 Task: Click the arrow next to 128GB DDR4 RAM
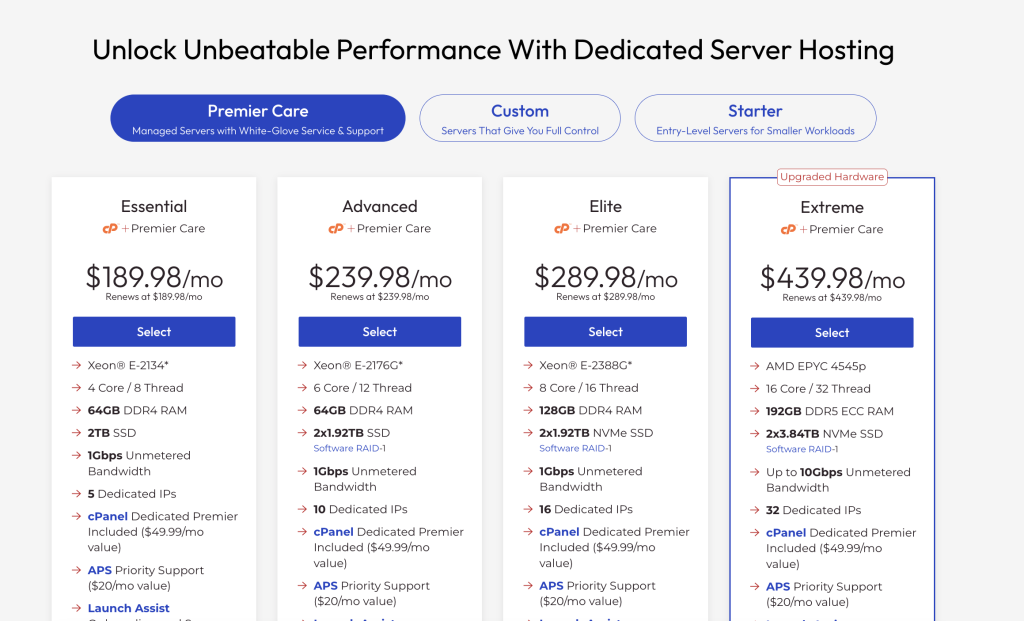pos(530,410)
